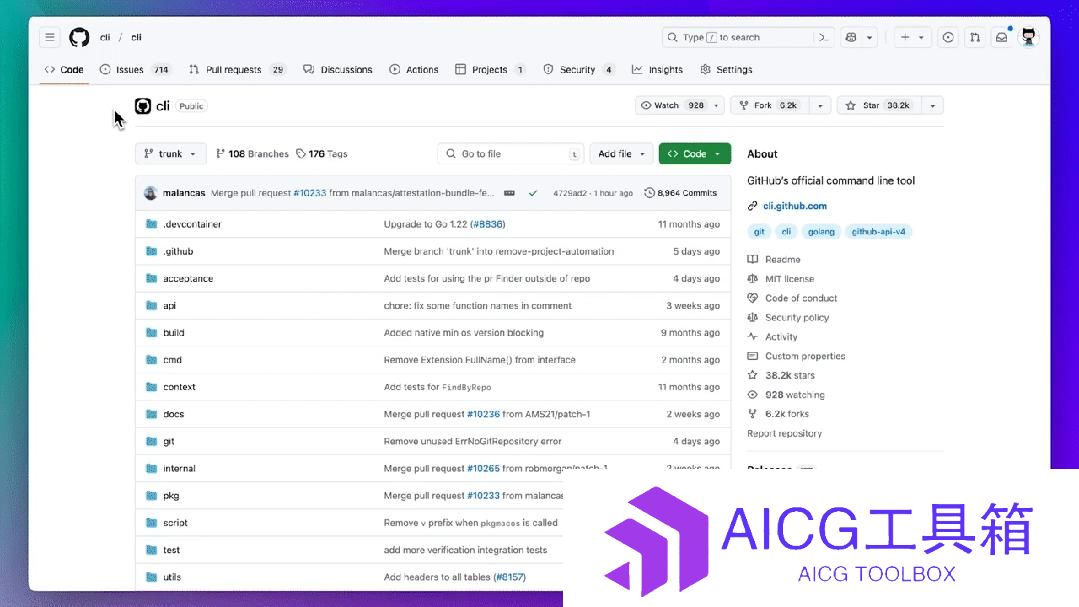Open the .devcontainer folder

pos(192,224)
